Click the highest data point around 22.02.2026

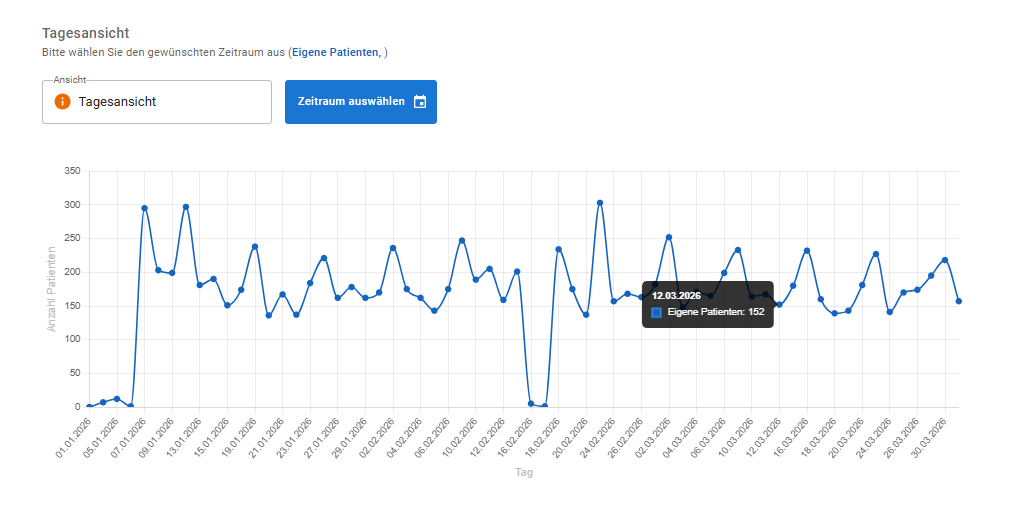600,203
